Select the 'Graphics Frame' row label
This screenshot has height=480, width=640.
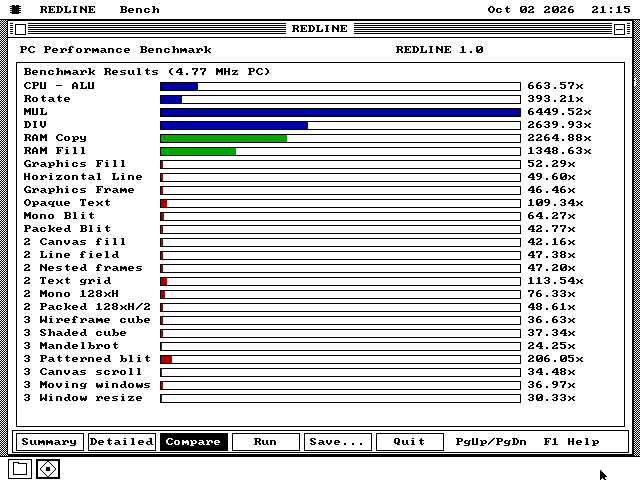[x=79, y=190]
